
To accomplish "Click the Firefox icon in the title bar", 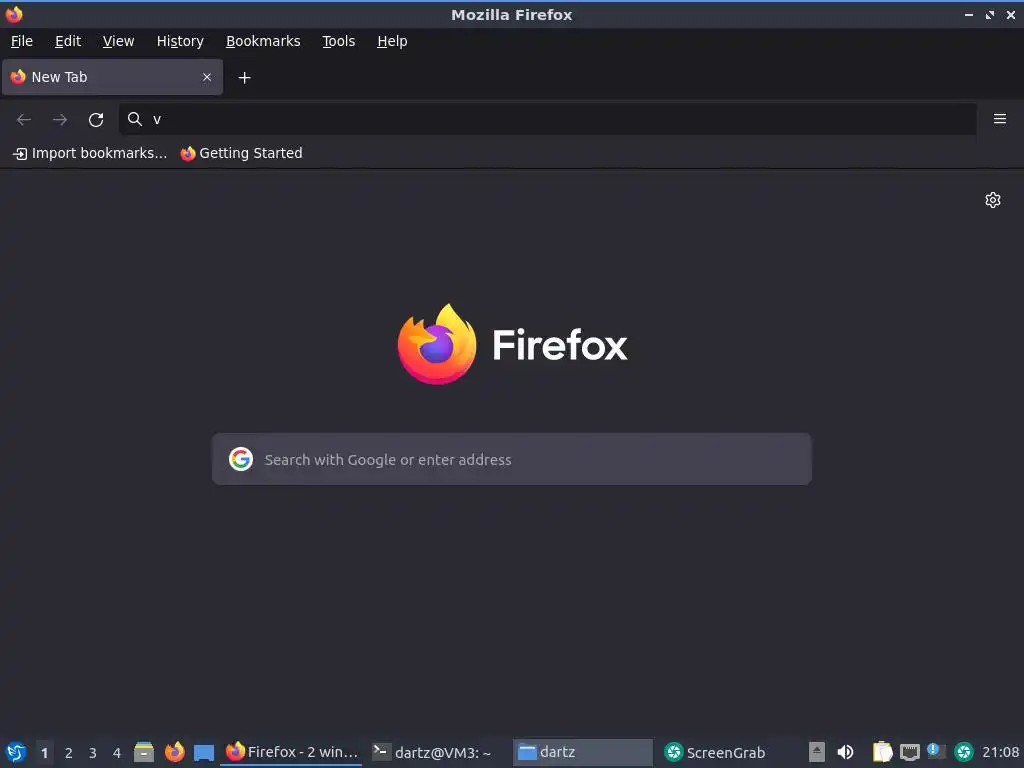I will (x=14, y=14).
